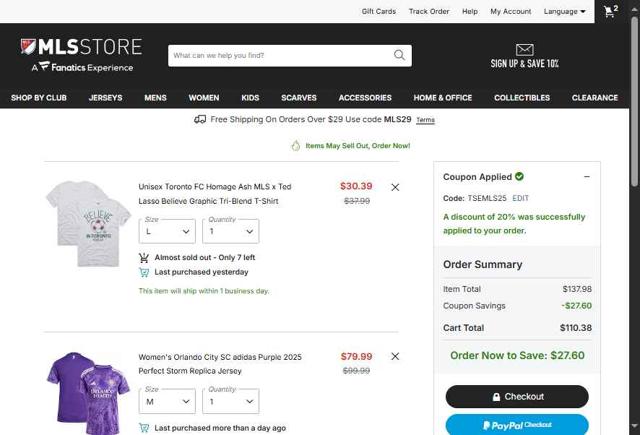Open the Kids menu
Screen dimensions: 640x435
click(250, 98)
